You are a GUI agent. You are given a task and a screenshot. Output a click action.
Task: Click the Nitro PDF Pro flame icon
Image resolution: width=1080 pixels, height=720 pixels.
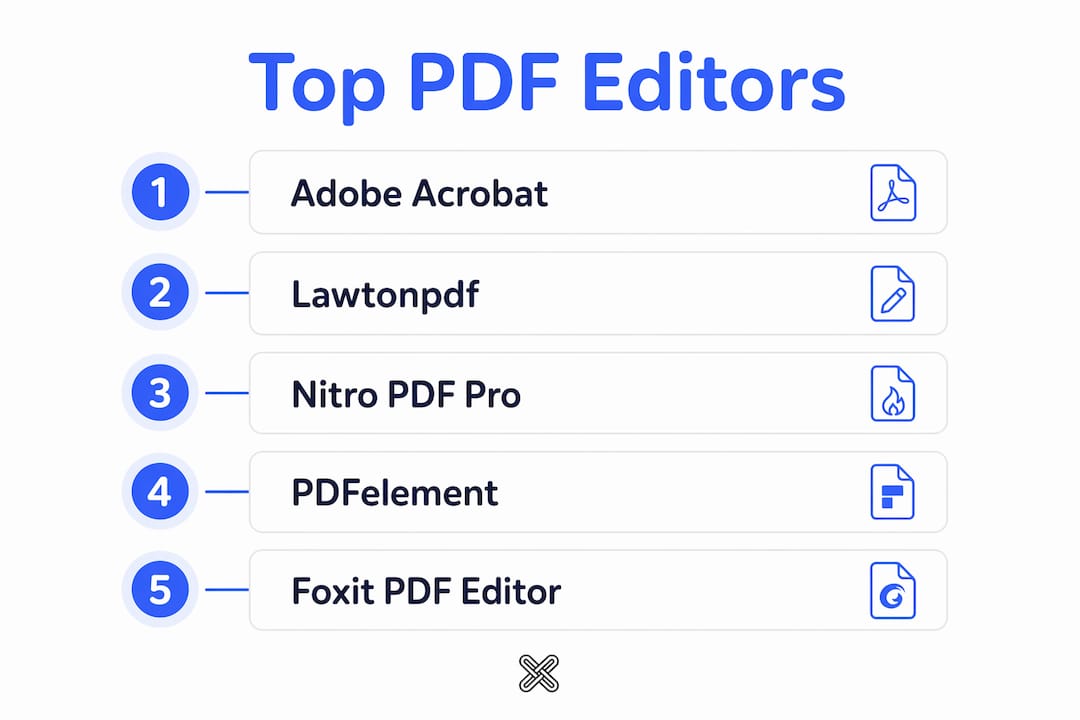(x=893, y=393)
